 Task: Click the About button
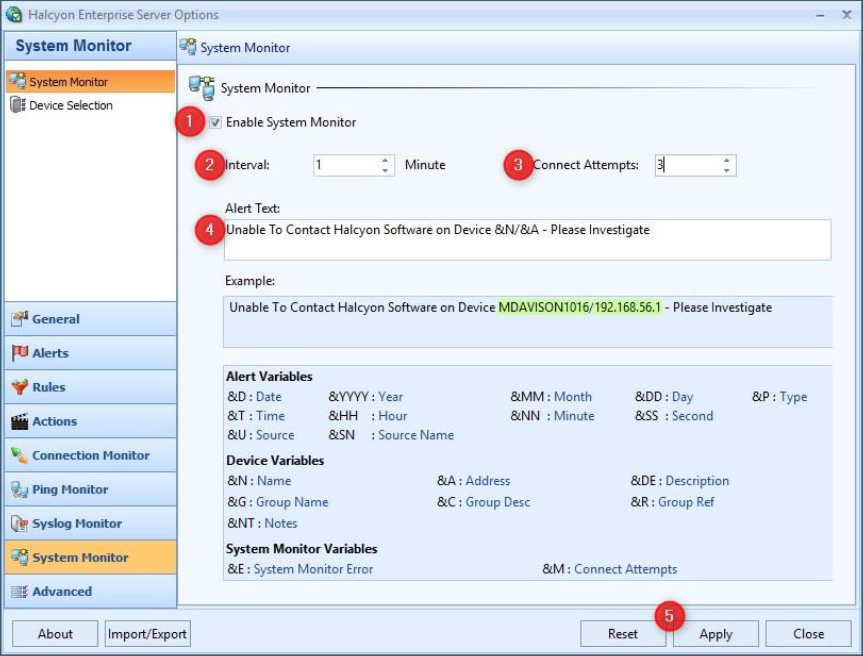[55, 633]
